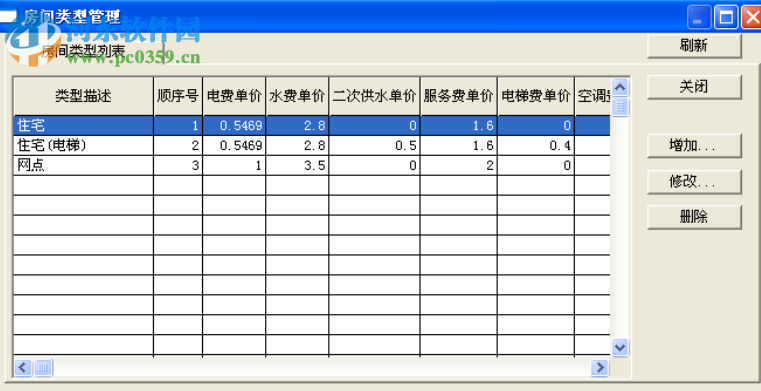
Task: Maximize the 房间类型管理 window
Action: pyautogui.click(x=726, y=18)
